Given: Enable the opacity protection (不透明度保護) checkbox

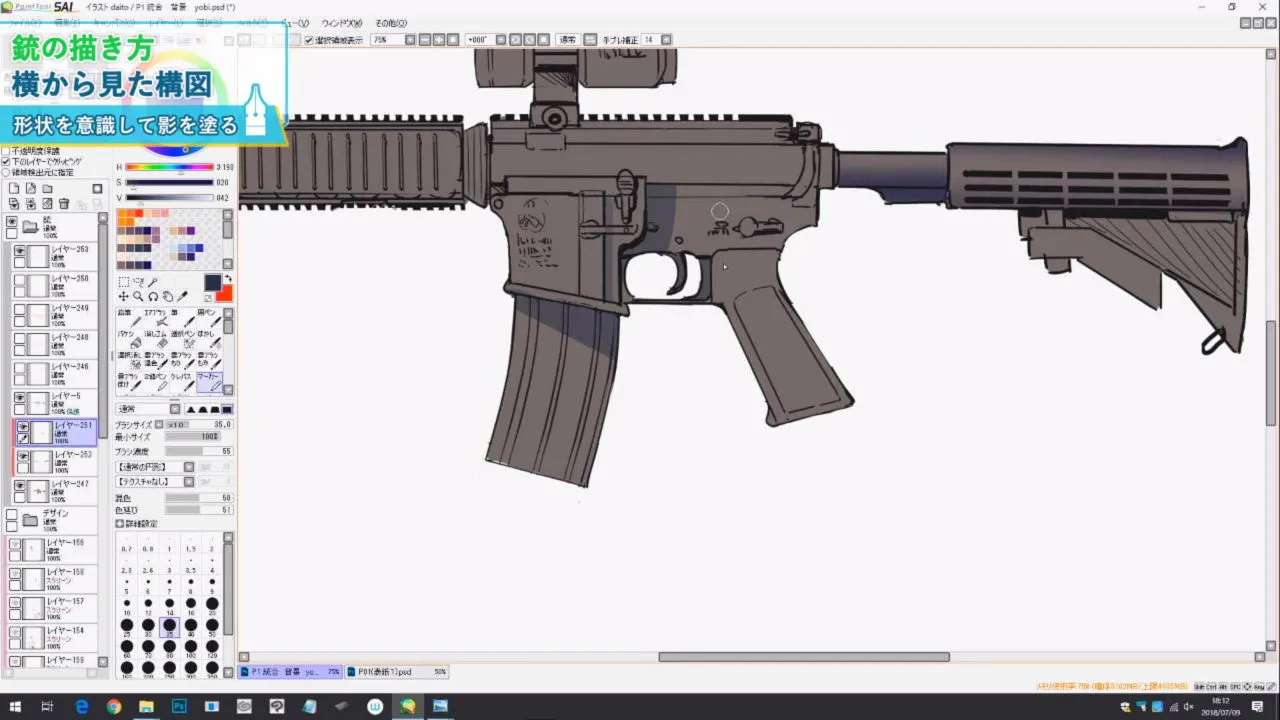Looking at the screenshot, I should (x=5, y=152).
